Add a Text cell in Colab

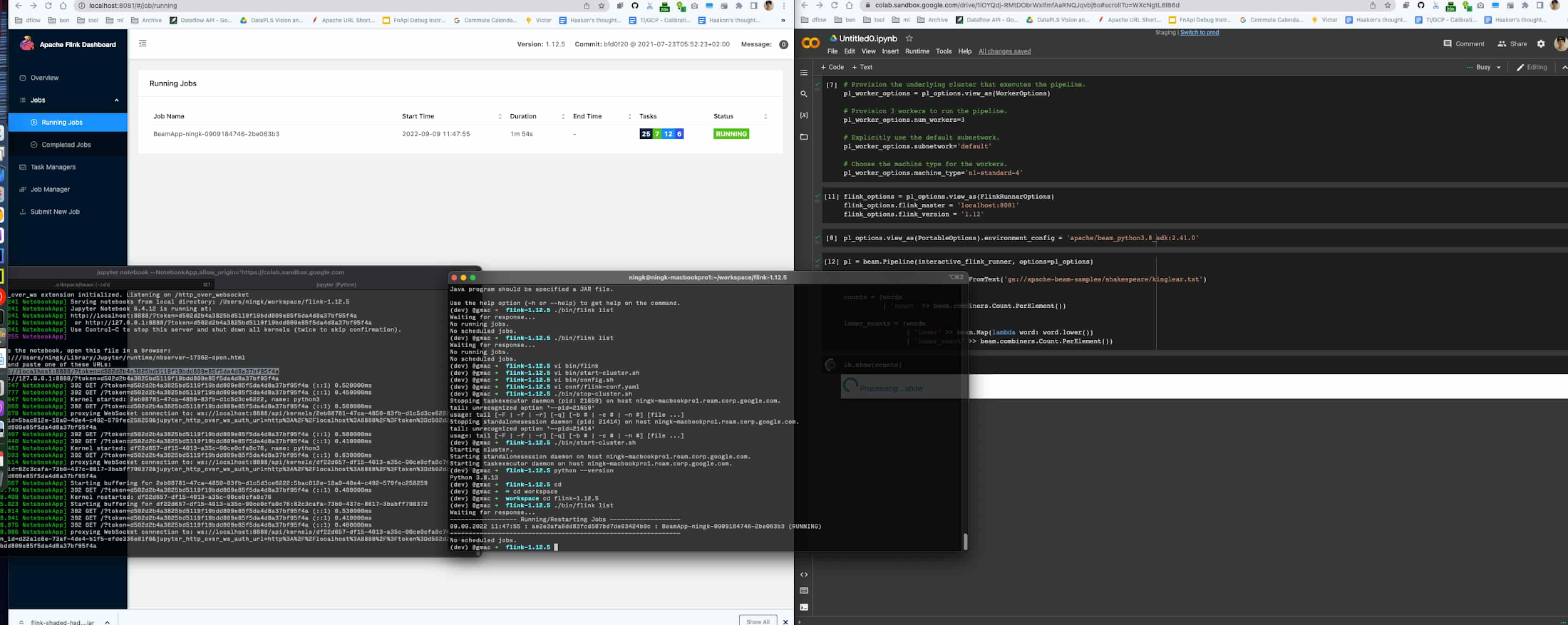coord(862,68)
